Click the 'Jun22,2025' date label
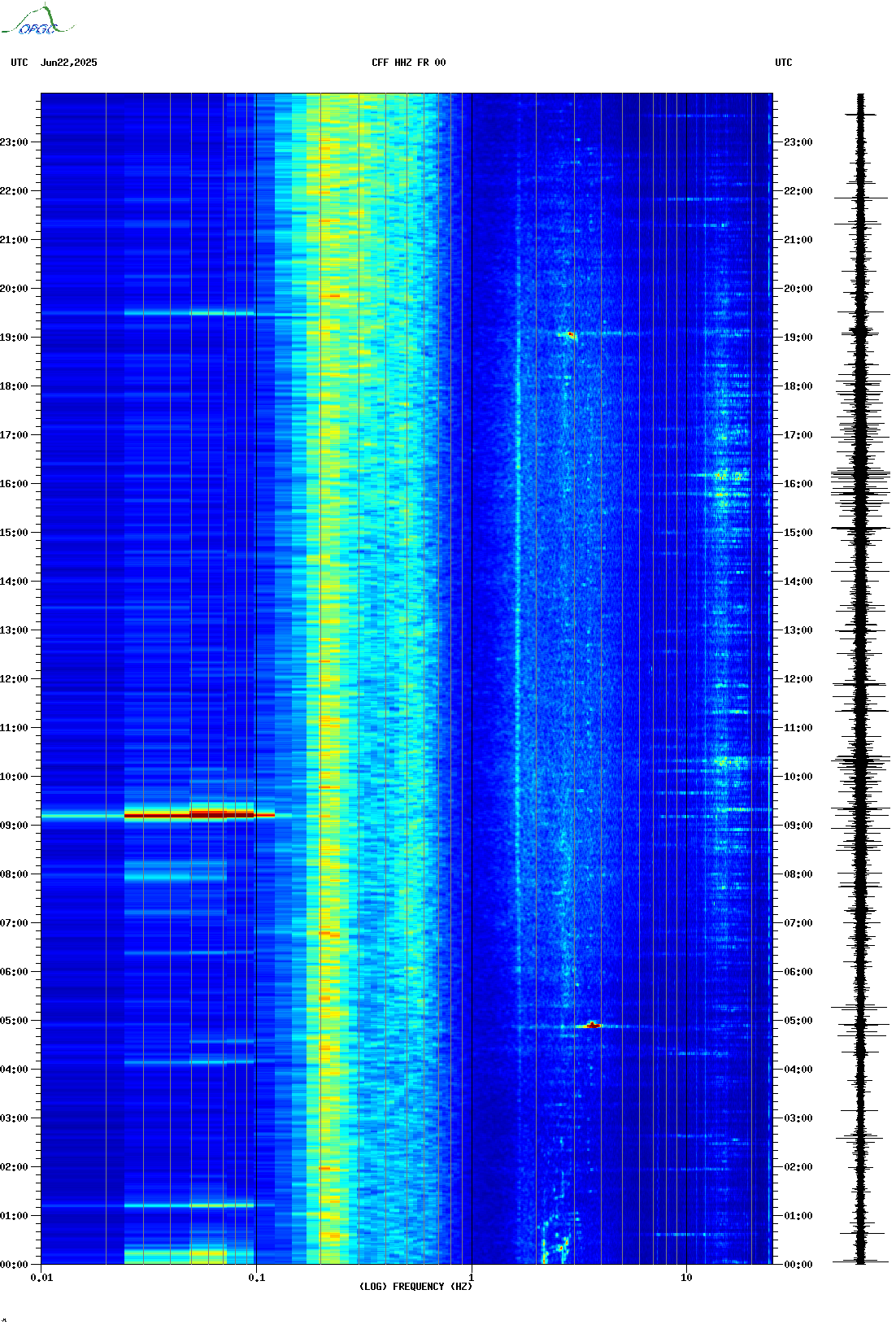Image resolution: width=896 pixels, height=1329 pixels. coord(69,63)
